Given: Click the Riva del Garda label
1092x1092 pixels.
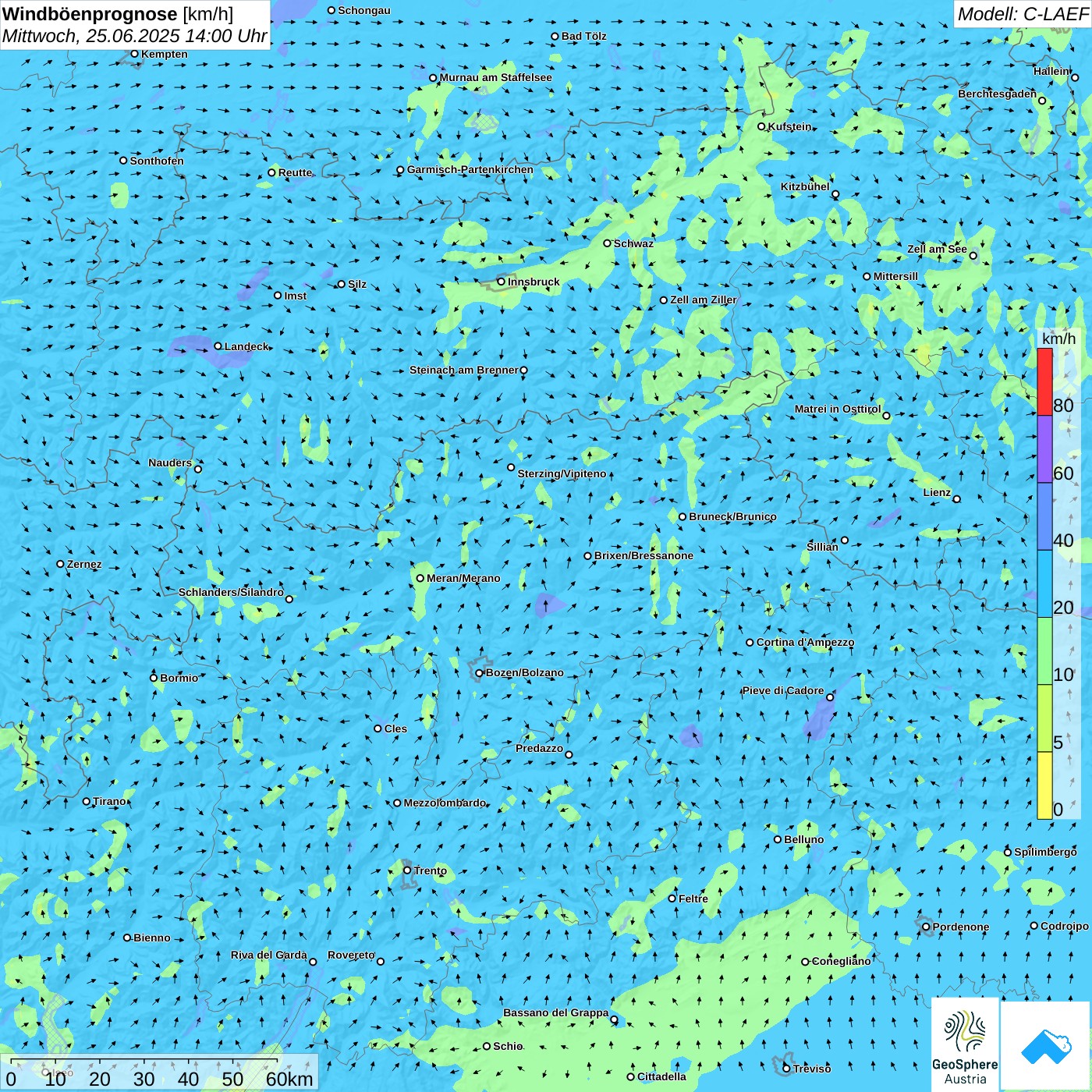Looking at the screenshot, I should [x=269, y=955].
